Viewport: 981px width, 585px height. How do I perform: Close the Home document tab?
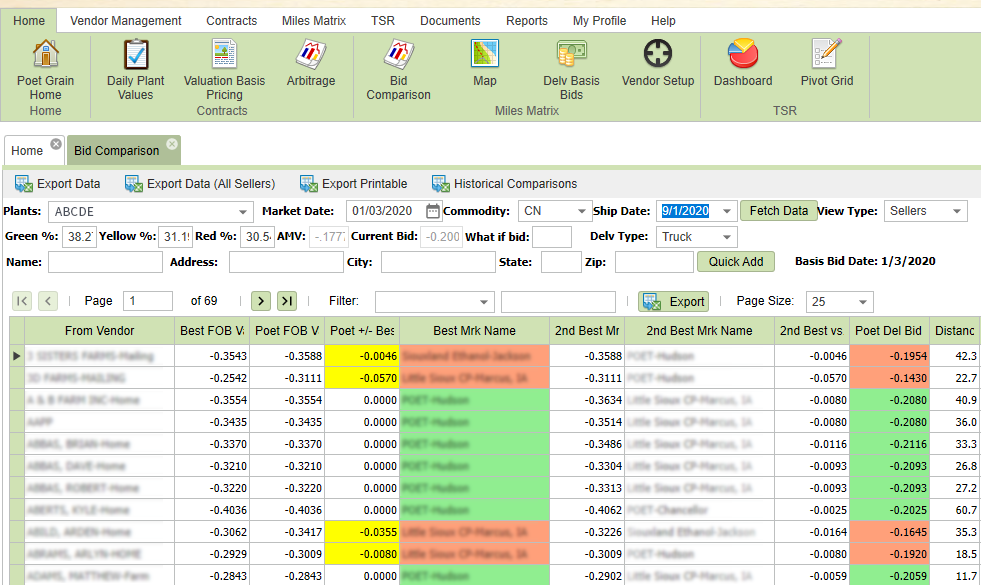coord(56,144)
